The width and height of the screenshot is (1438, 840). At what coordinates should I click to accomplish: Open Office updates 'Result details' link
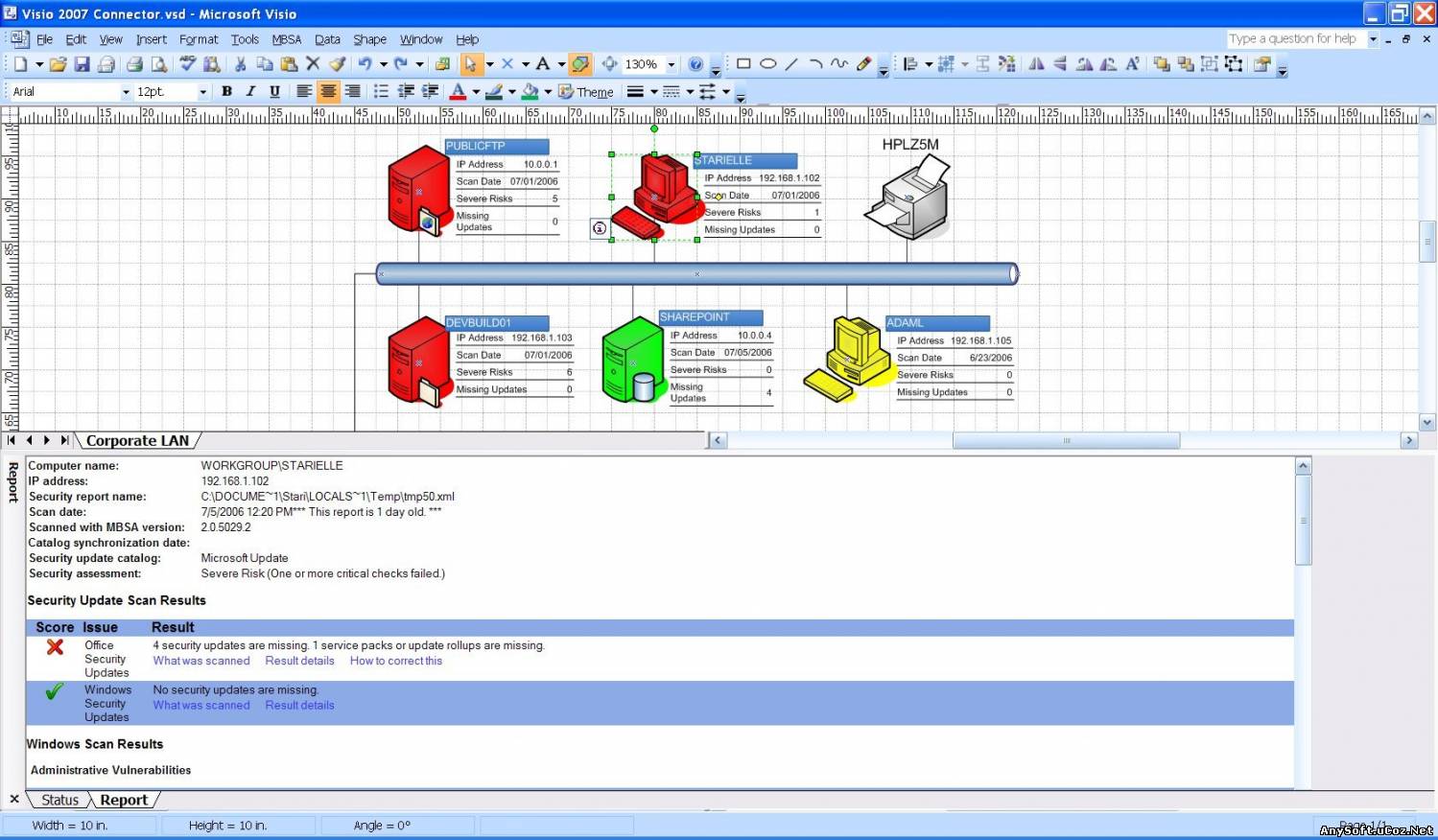click(300, 661)
